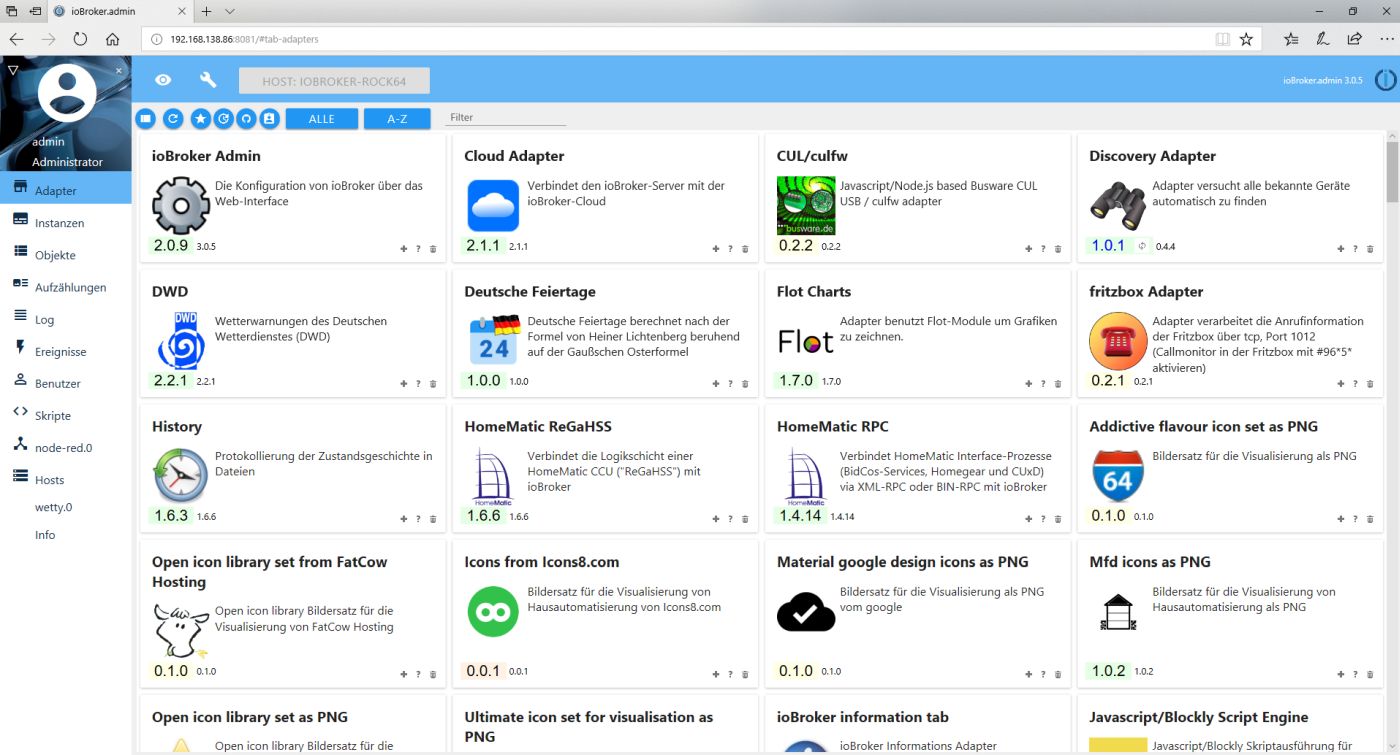Go to Instanzen in sidebar

click(x=66, y=222)
